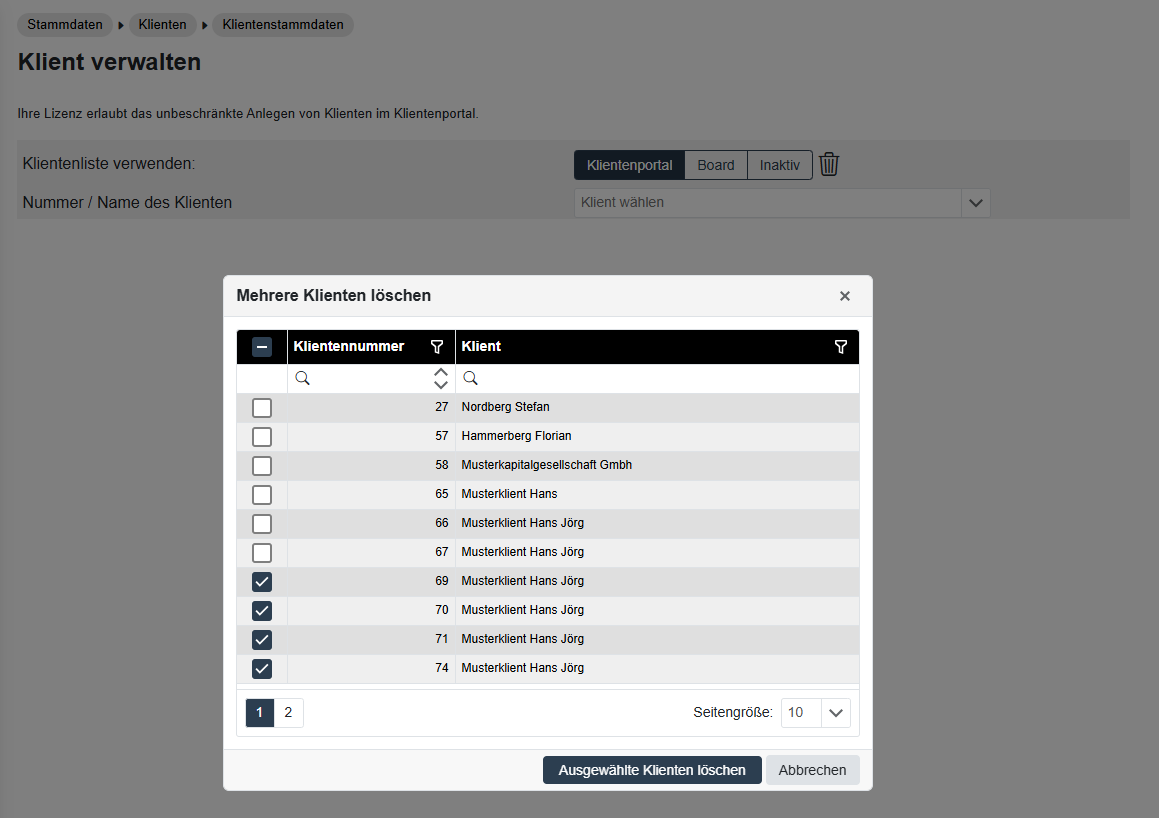Screen dimensions: 1159x818
Task: Click the increment arrow in Klientennummer search
Action: click(x=441, y=373)
